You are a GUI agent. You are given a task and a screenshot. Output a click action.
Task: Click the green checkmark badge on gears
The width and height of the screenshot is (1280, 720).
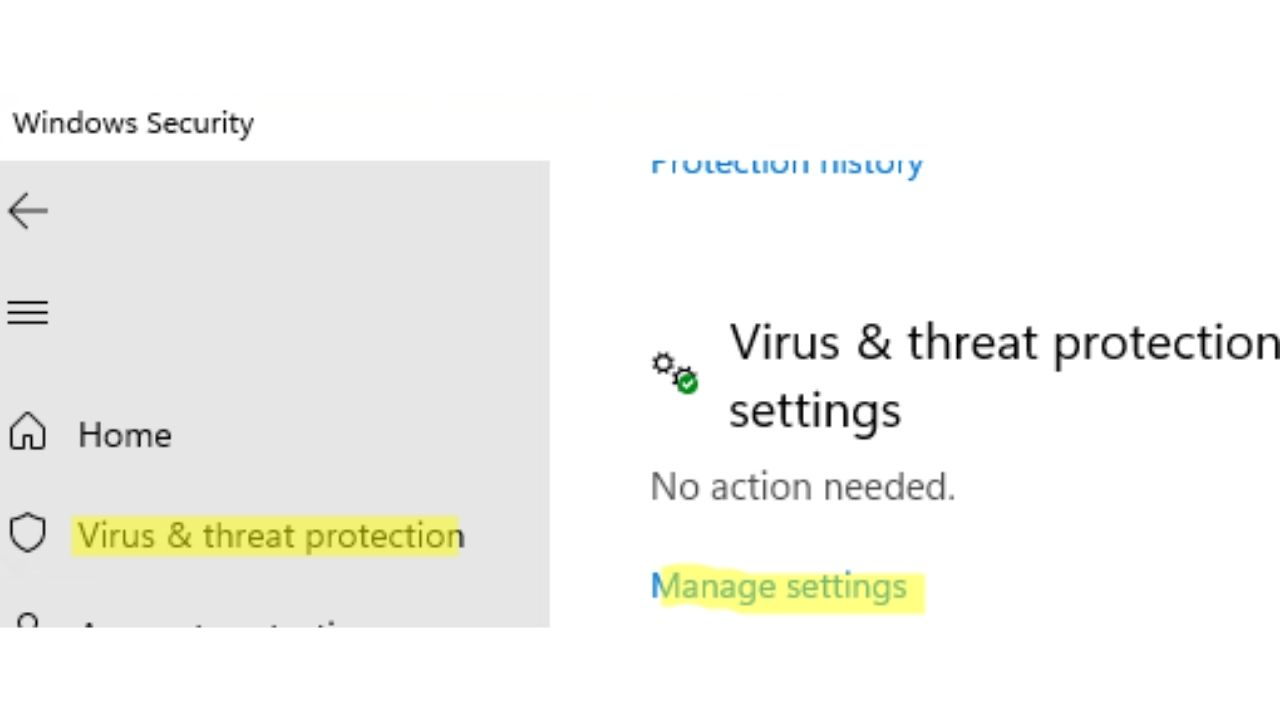click(687, 382)
